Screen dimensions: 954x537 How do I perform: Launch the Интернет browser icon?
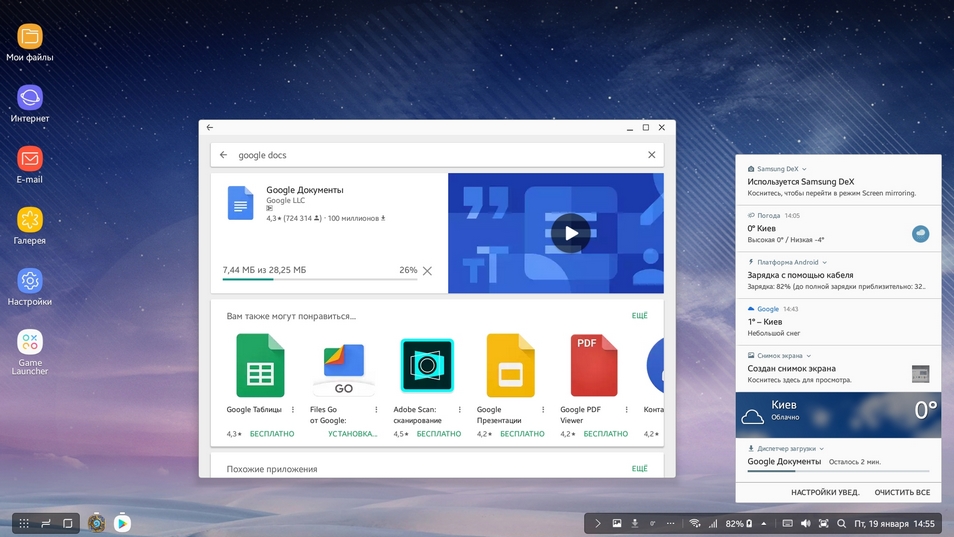tap(29, 104)
